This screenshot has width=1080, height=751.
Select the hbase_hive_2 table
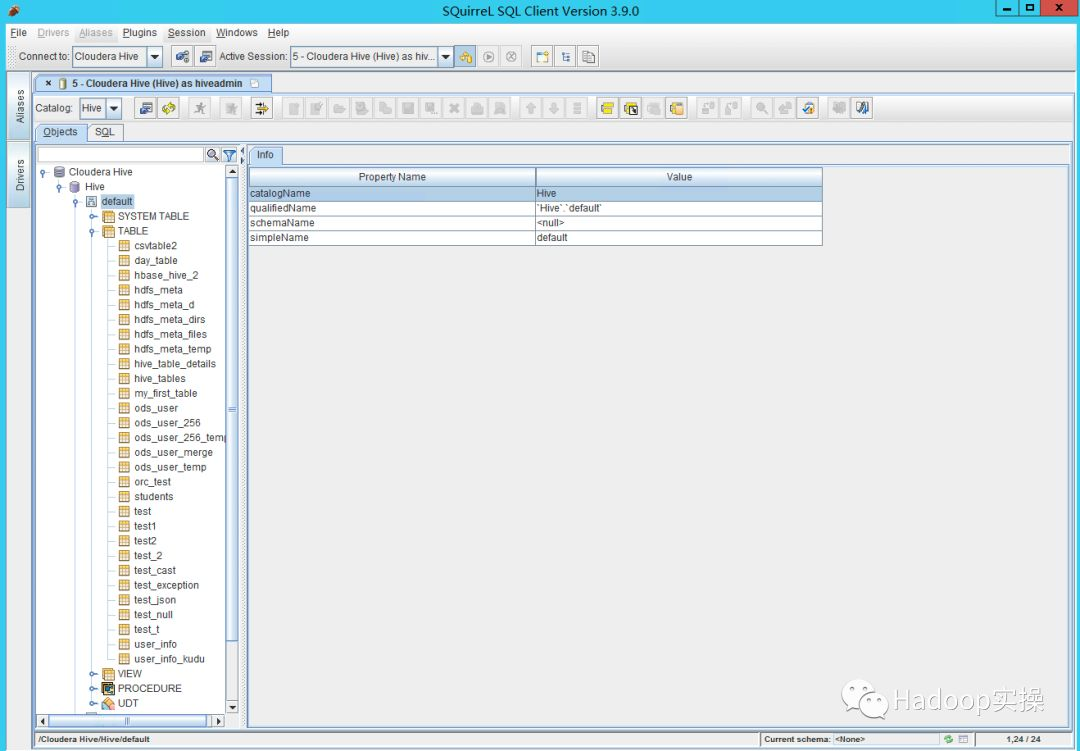click(166, 276)
